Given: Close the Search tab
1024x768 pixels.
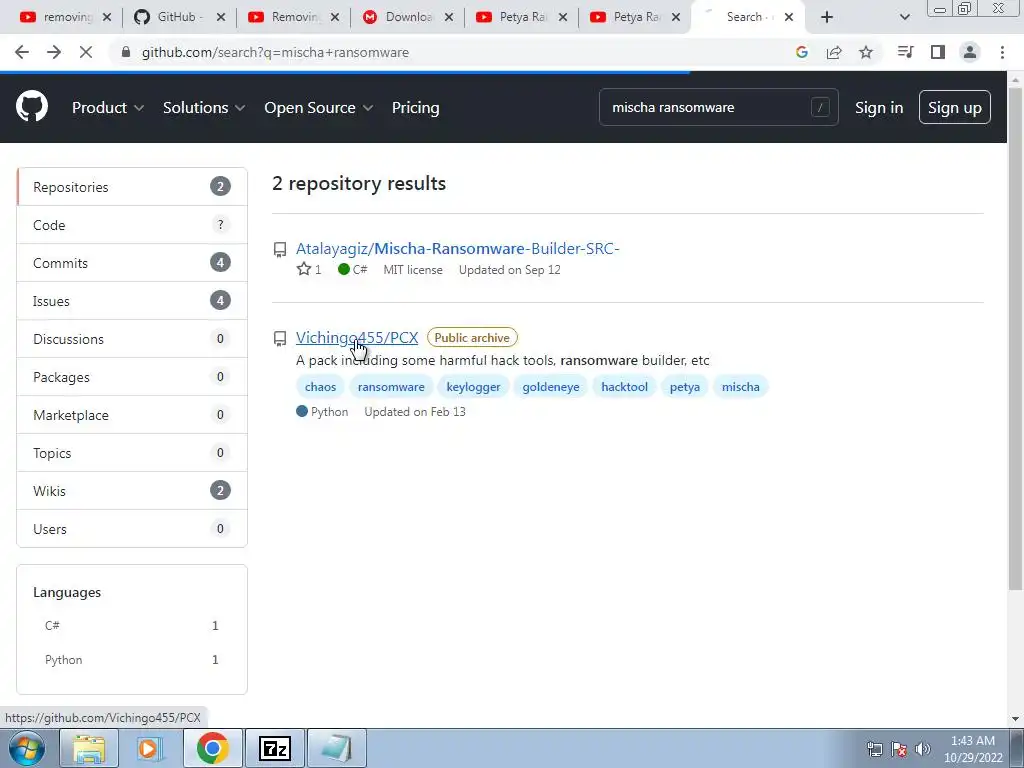Looking at the screenshot, I should coord(789,17).
